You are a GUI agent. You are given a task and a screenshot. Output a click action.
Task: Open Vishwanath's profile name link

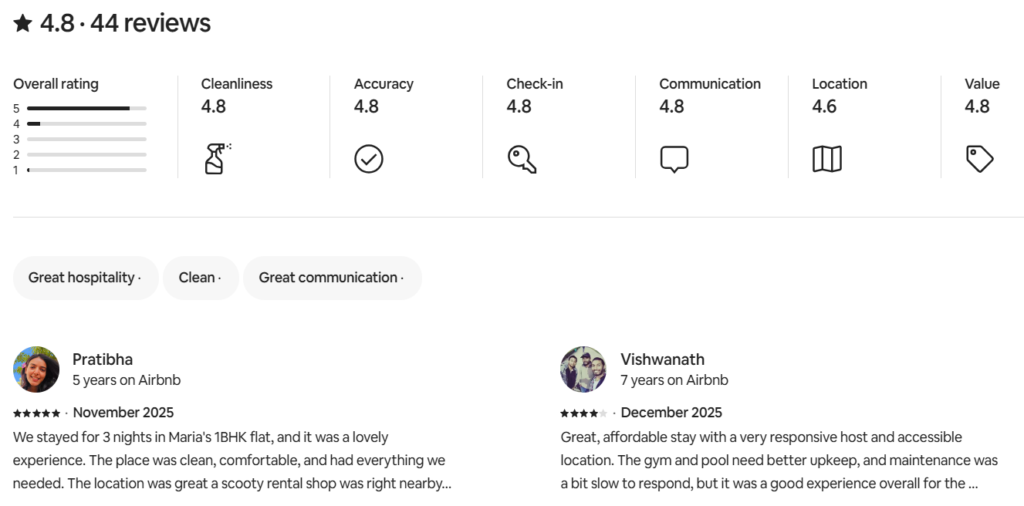(x=662, y=359)
